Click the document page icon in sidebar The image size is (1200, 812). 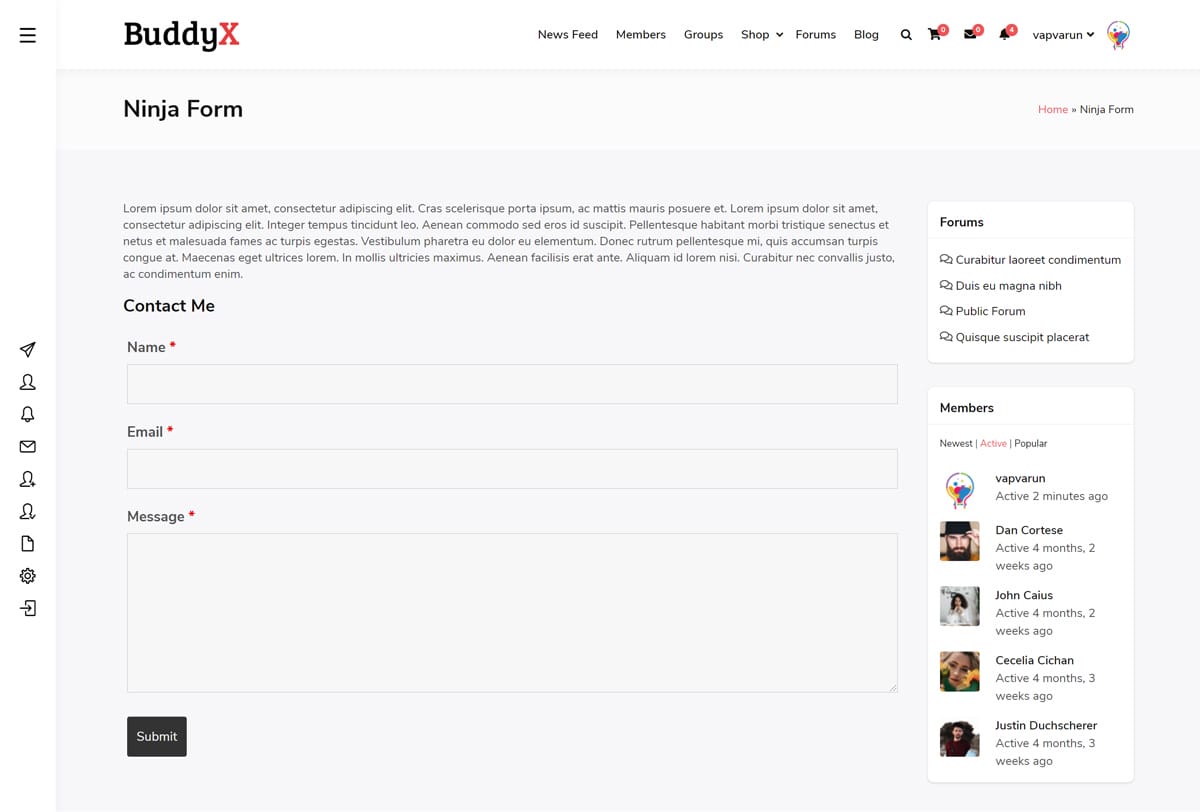[x=28, y=544]
